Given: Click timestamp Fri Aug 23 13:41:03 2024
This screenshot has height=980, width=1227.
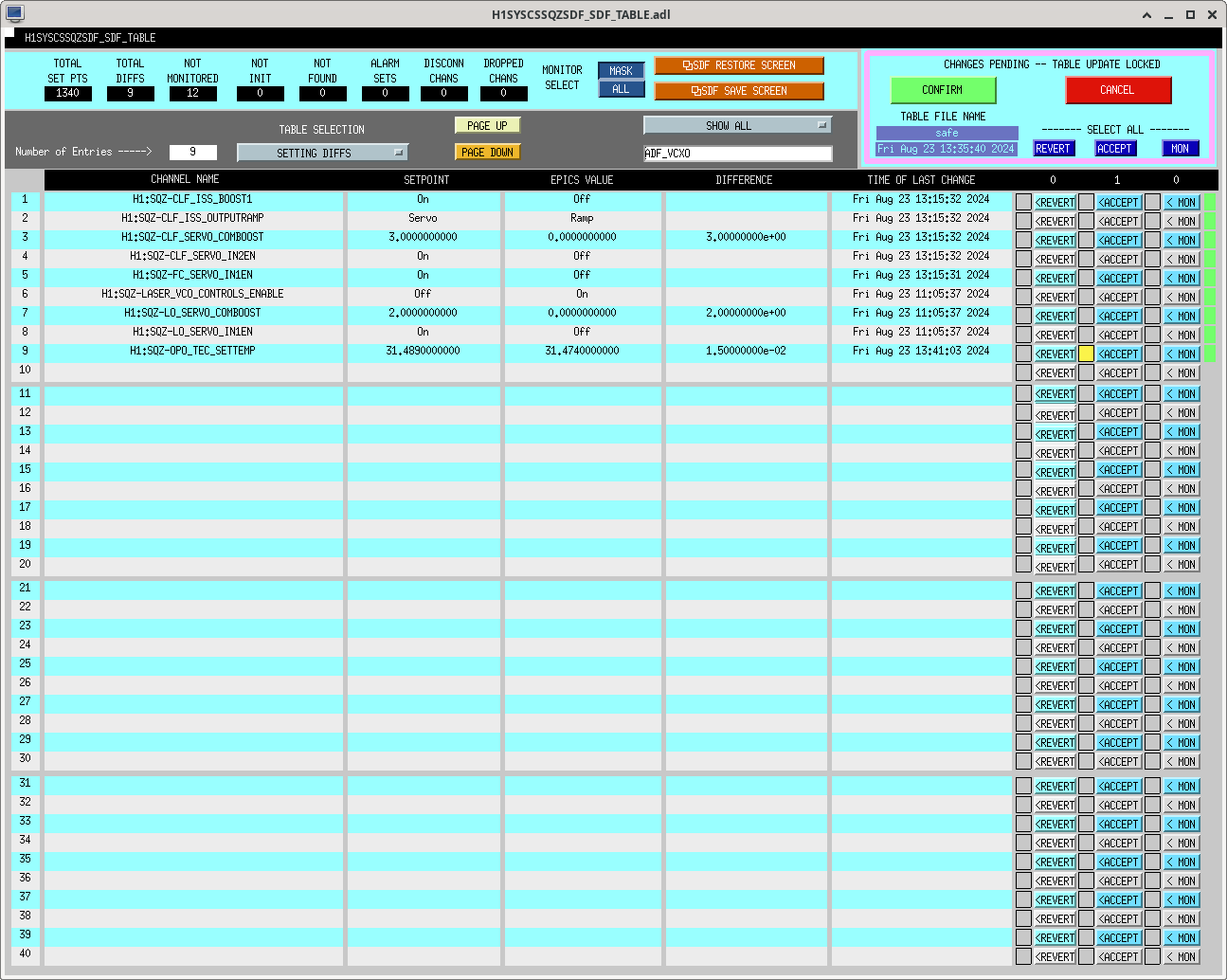Looking at the screenshot, I should [x=921, y=351].
